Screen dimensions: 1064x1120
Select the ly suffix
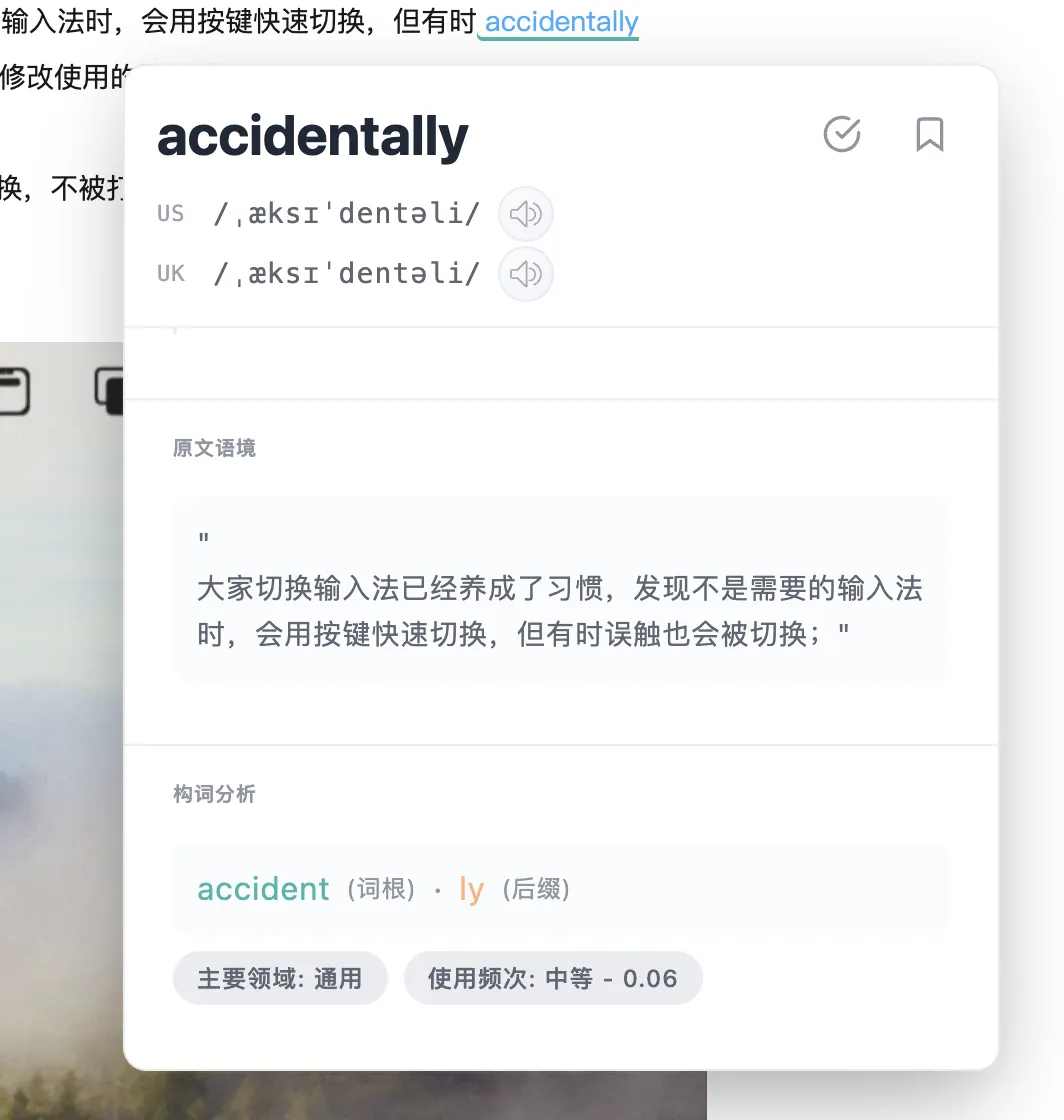tap(471, 890)
